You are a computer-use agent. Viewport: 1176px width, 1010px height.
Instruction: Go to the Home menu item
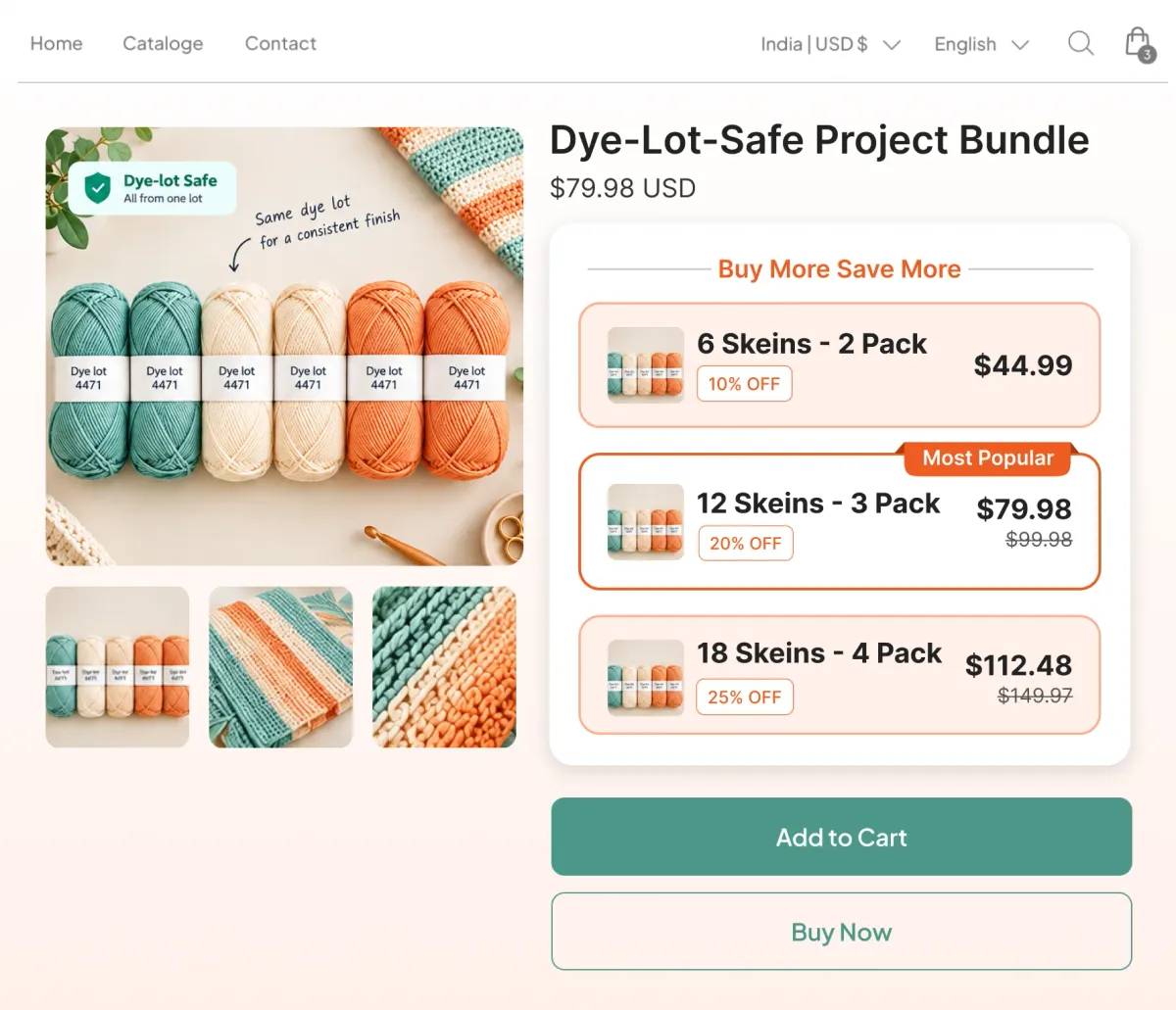coord(56,43)
